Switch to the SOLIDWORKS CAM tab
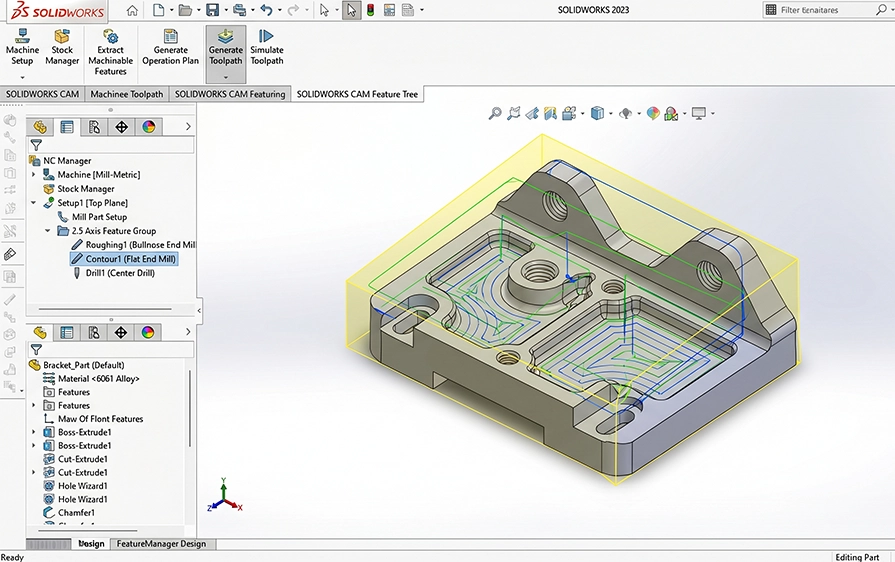Viewport: 895px width, 562px height. [42, 94]
